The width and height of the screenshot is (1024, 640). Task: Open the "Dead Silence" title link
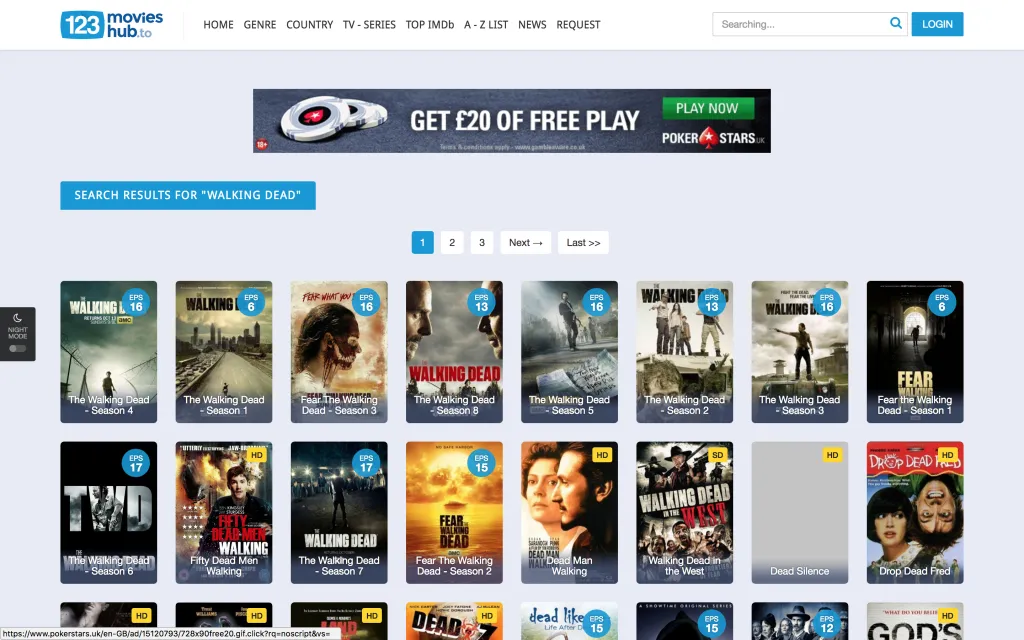tap(800, 571)
